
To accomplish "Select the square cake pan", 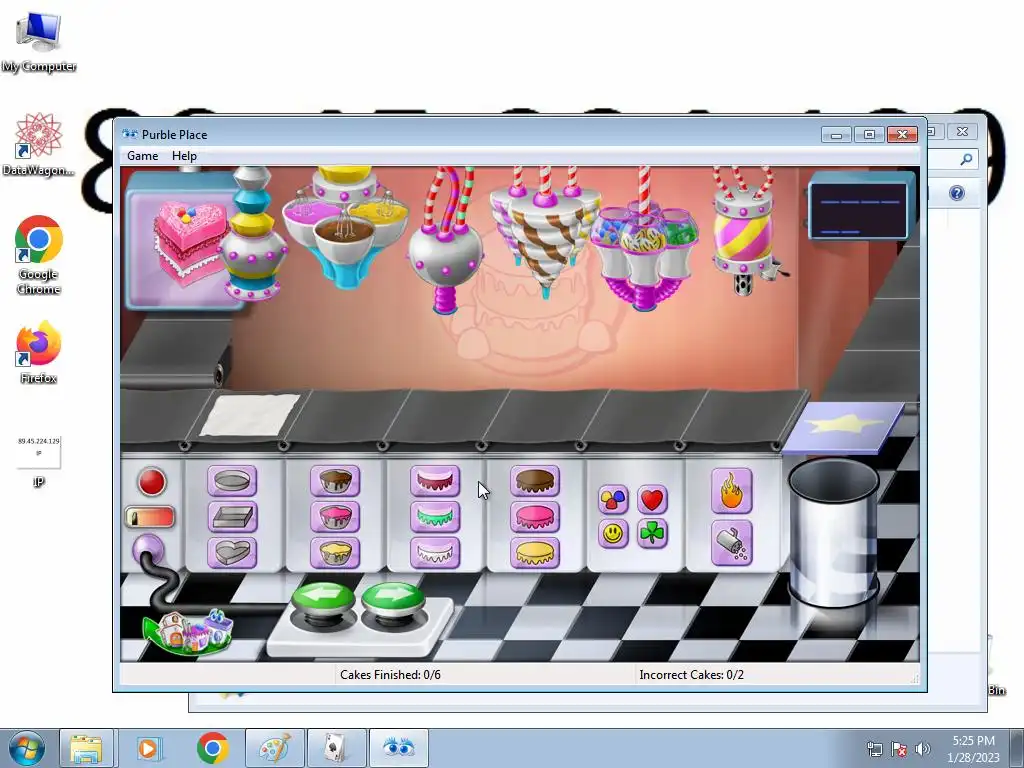I will tap(232, 517).
